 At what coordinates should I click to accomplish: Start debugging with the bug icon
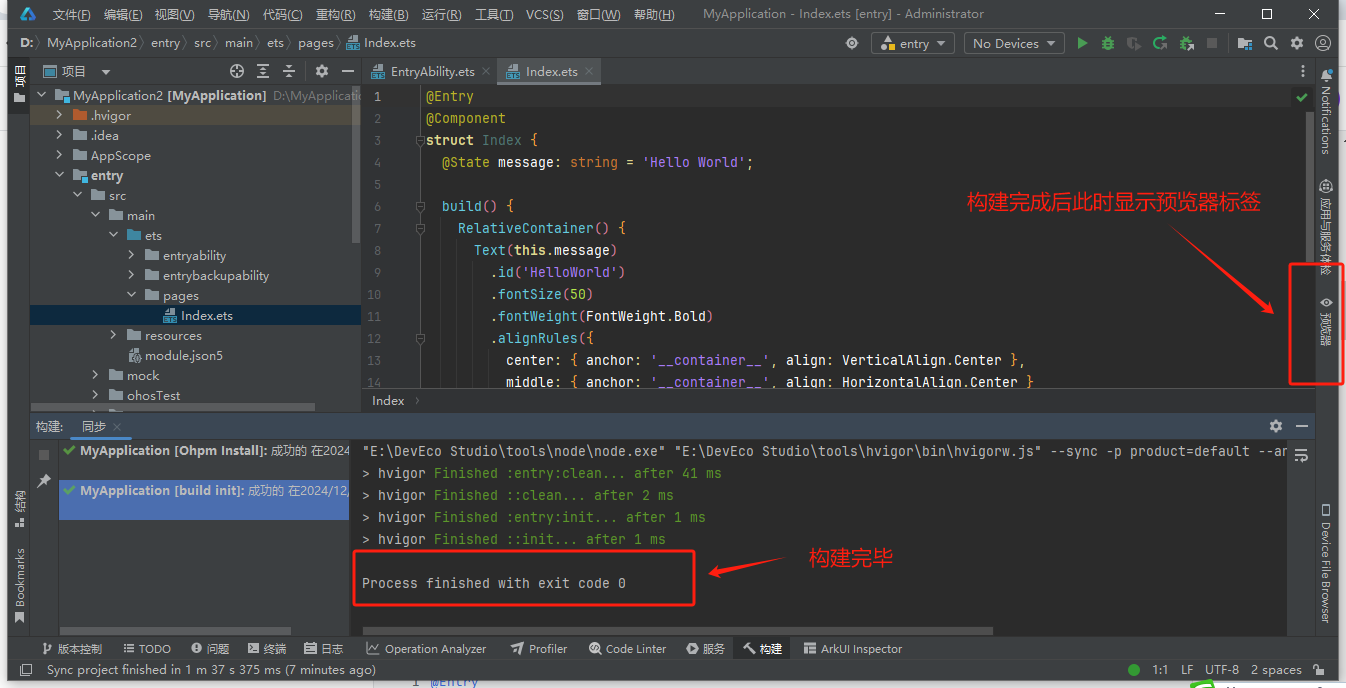[1108, 43]
